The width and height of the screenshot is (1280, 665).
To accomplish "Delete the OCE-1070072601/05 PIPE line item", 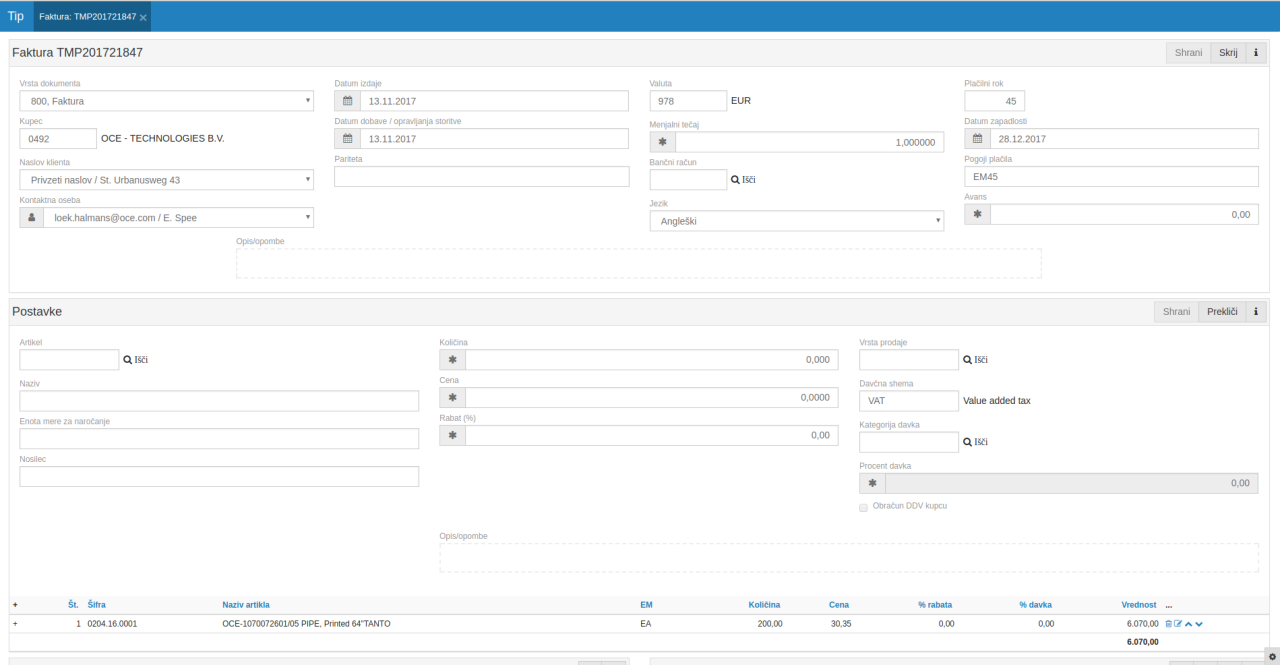I will tap(1168, 624).
